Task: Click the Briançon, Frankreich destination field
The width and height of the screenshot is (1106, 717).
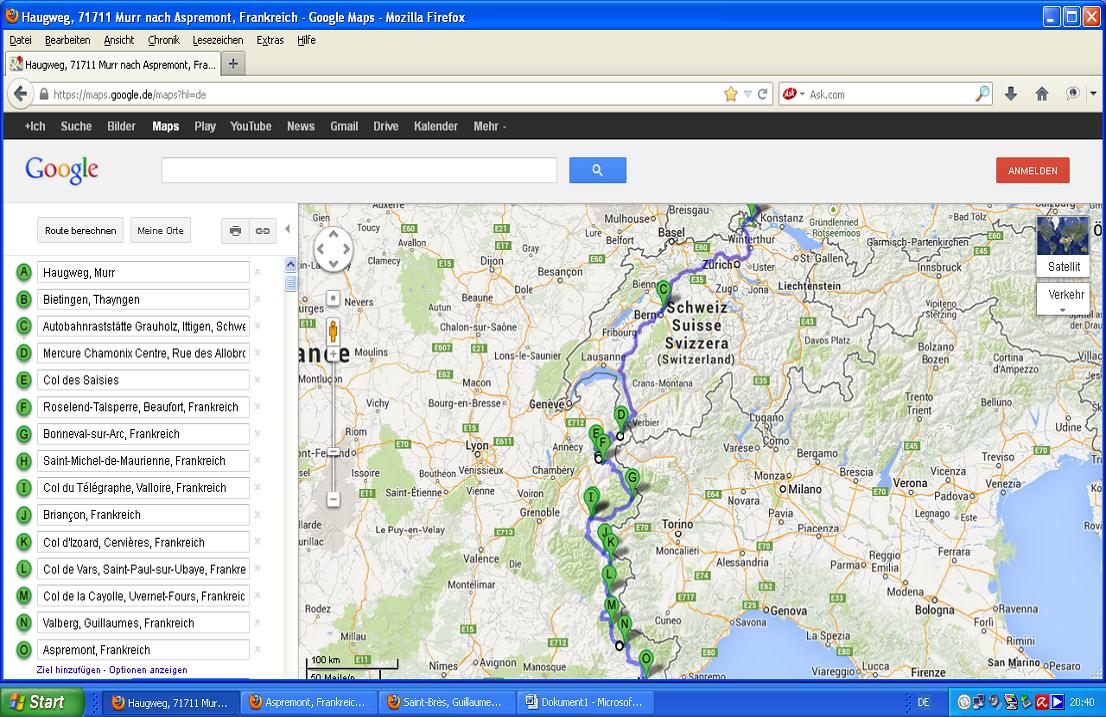Action: point(143,515)
